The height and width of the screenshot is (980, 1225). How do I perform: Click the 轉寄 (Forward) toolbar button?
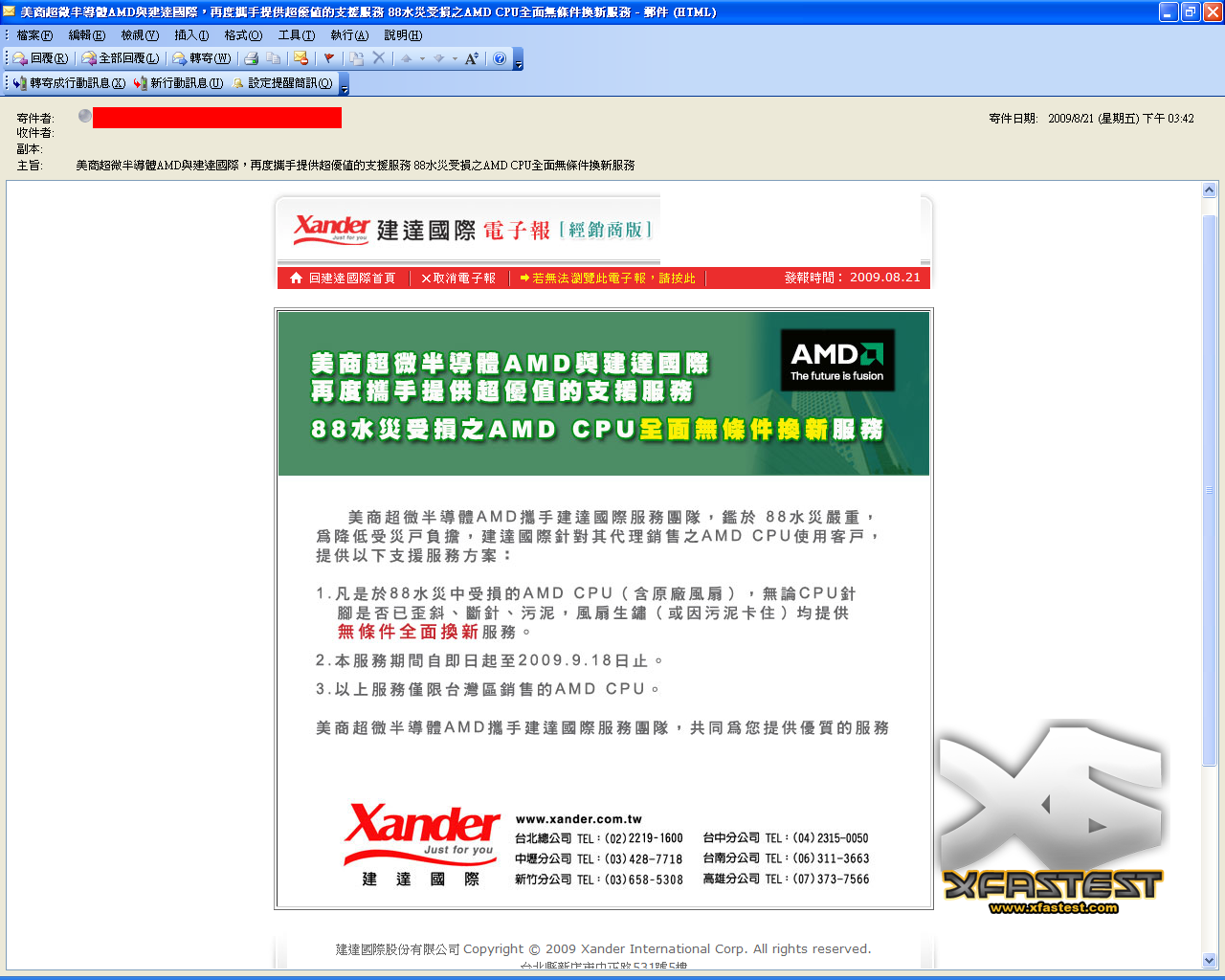(x=201, y=58)
